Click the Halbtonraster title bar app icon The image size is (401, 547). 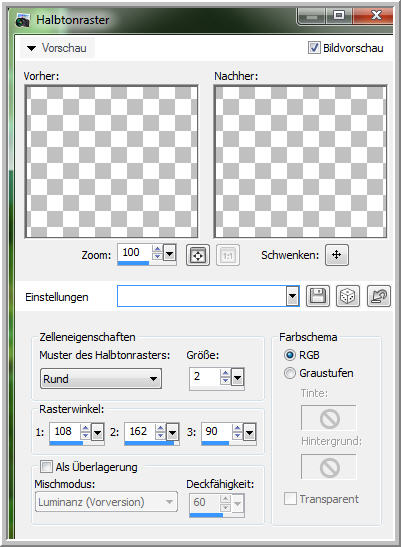[x=23, y=20]
